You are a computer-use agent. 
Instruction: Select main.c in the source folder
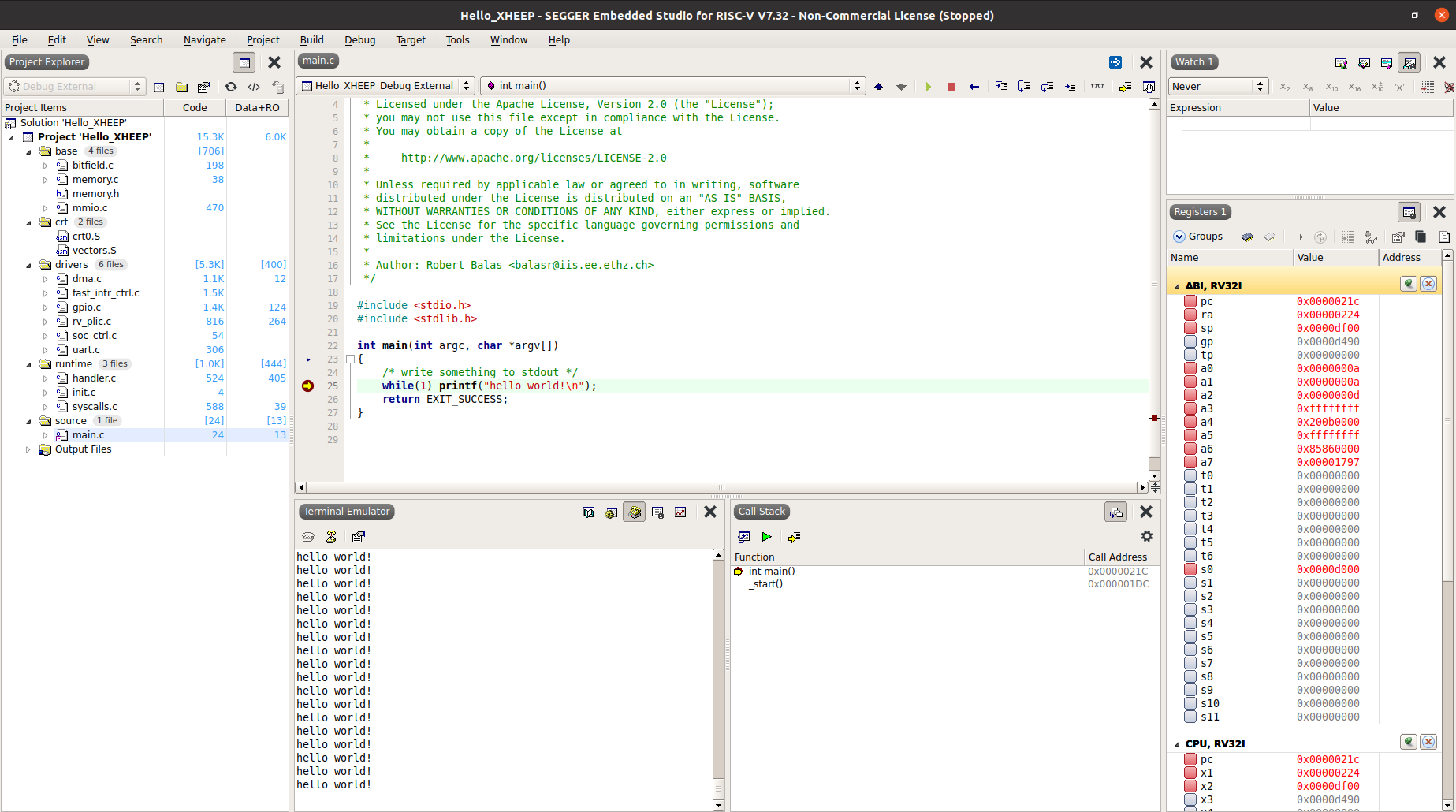[x=88, y=435]
